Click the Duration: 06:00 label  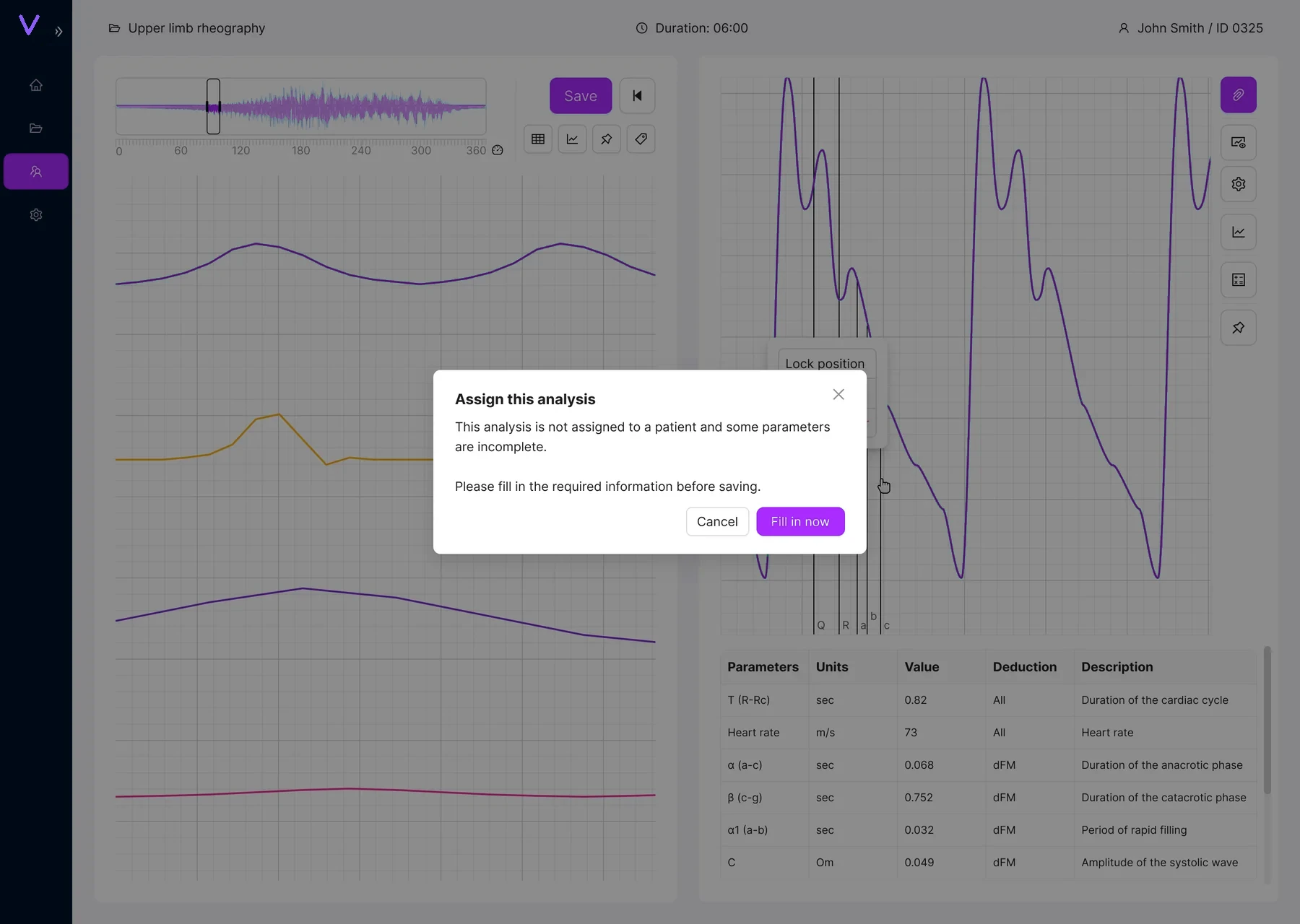pyautogui.click(x=701, y=28)
